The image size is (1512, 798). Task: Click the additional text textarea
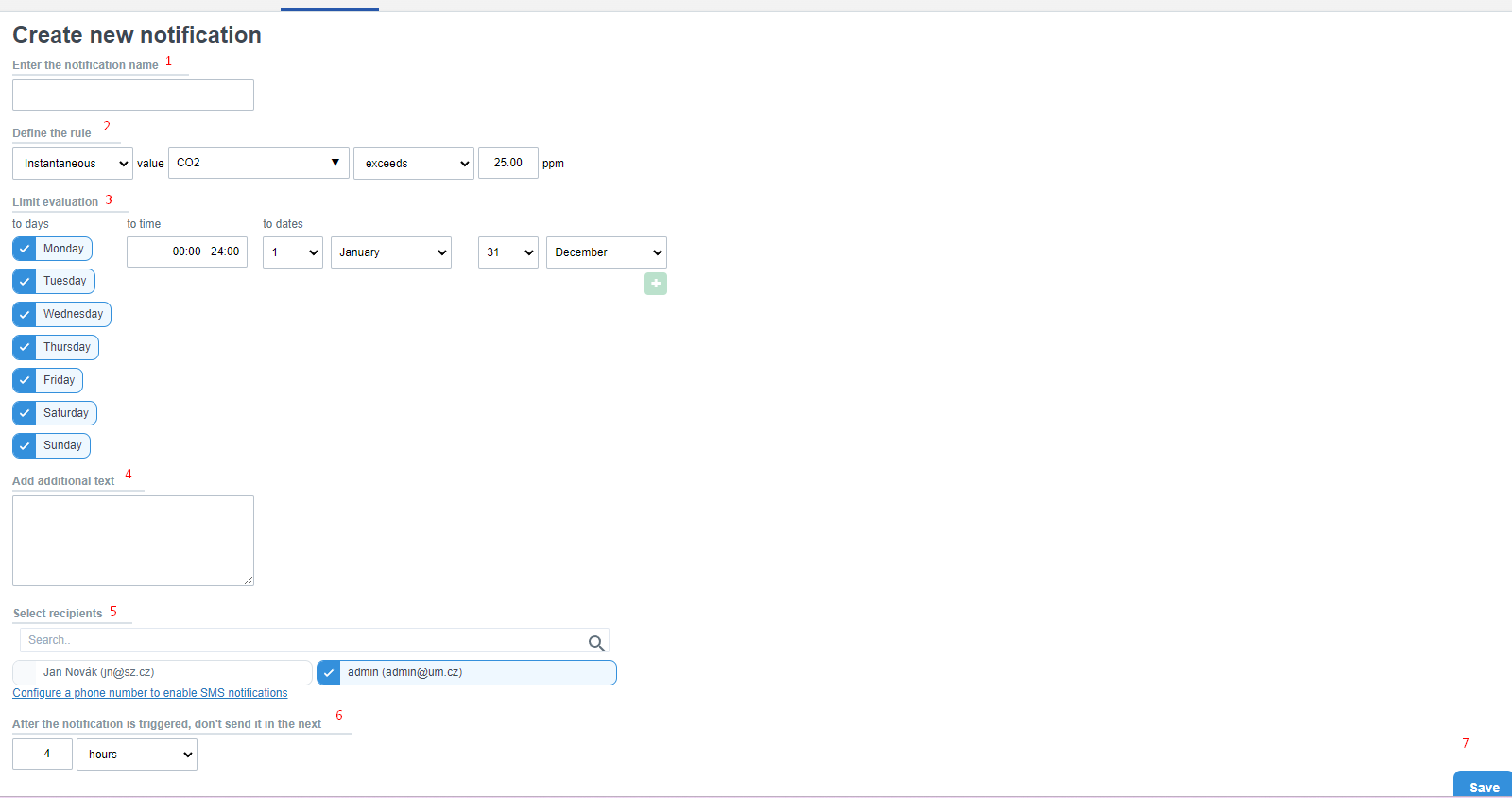point(133,541)
